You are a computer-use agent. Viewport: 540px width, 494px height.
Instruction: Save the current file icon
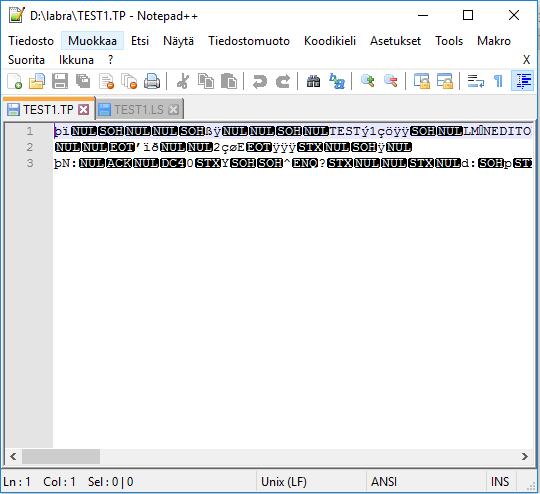tap(60, 81)
